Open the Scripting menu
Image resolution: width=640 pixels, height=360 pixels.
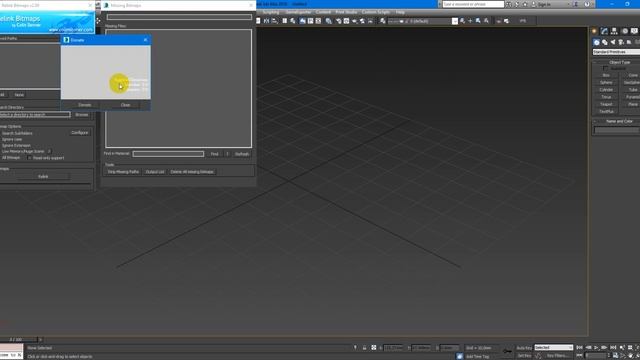pyautogui.click(x=271, y=12)
